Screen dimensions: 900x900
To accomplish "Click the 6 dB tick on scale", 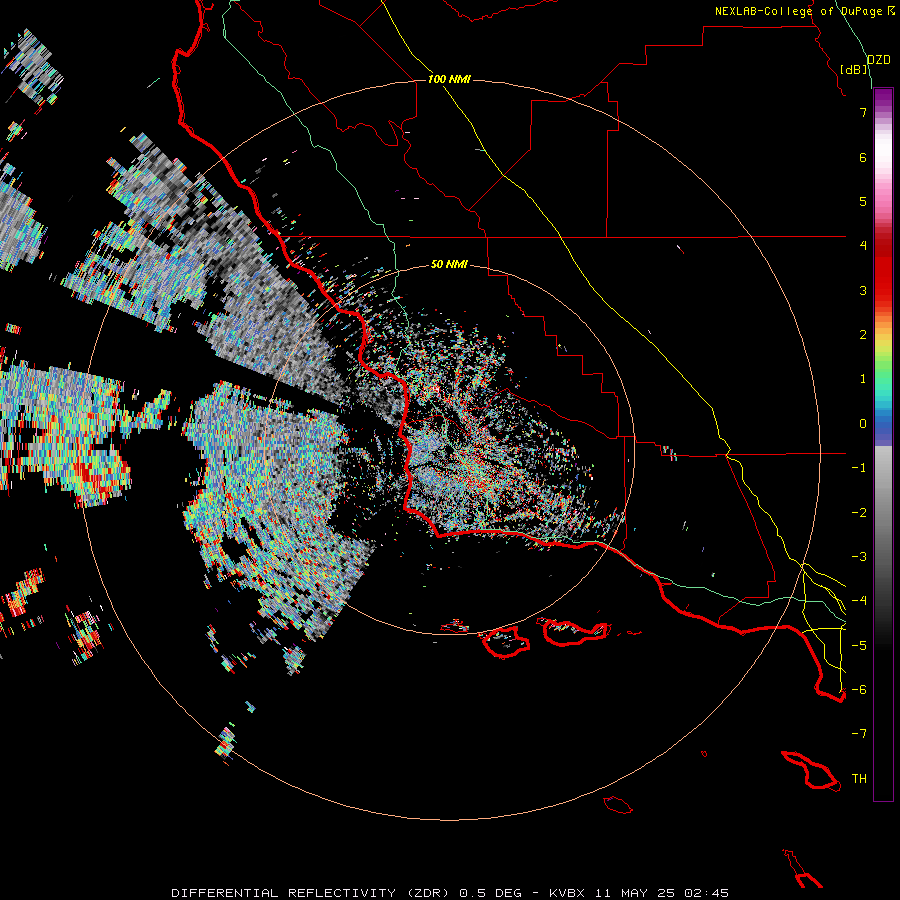I will (x=863, y=157).
